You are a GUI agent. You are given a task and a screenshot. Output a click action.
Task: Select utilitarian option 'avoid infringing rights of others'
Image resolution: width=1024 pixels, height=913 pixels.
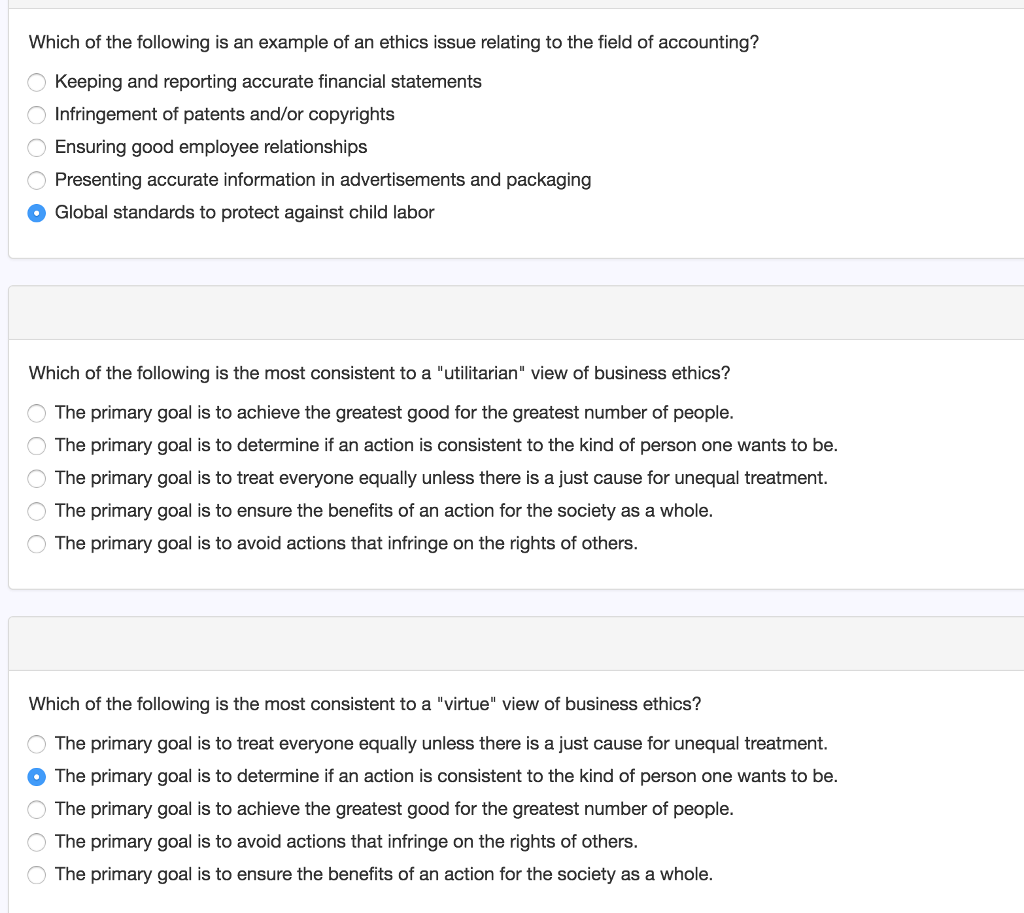(37, 544)
